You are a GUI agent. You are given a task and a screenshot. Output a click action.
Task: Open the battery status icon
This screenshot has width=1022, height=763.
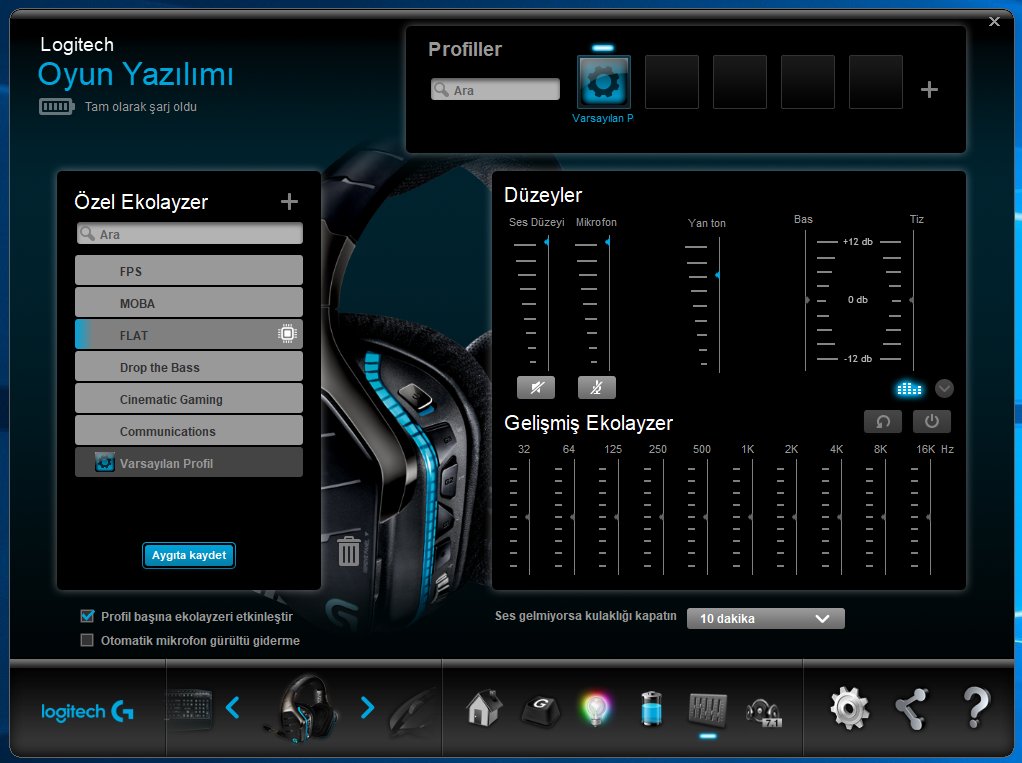651,708
